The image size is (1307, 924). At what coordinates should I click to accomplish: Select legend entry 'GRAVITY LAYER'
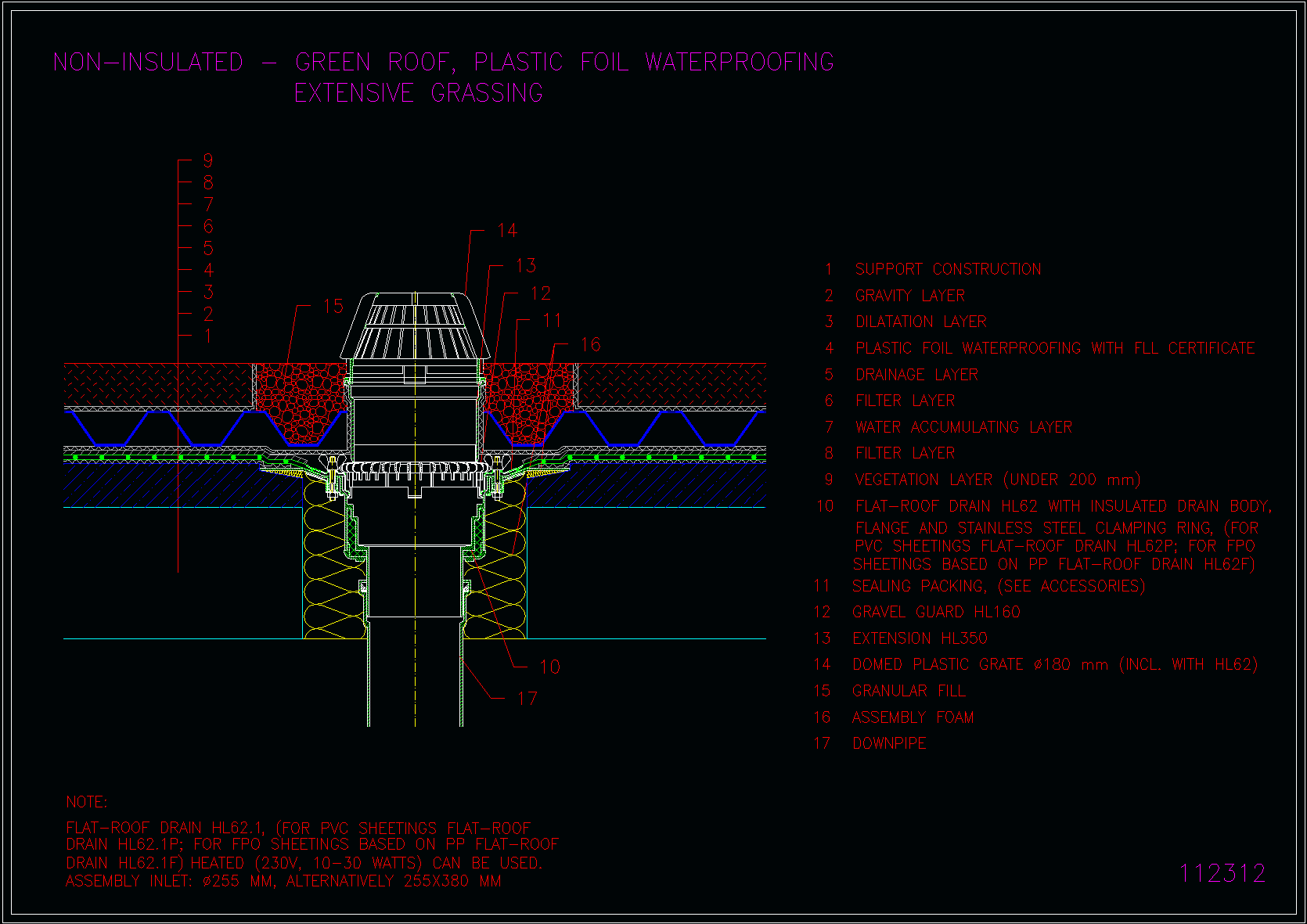(909, 296)
